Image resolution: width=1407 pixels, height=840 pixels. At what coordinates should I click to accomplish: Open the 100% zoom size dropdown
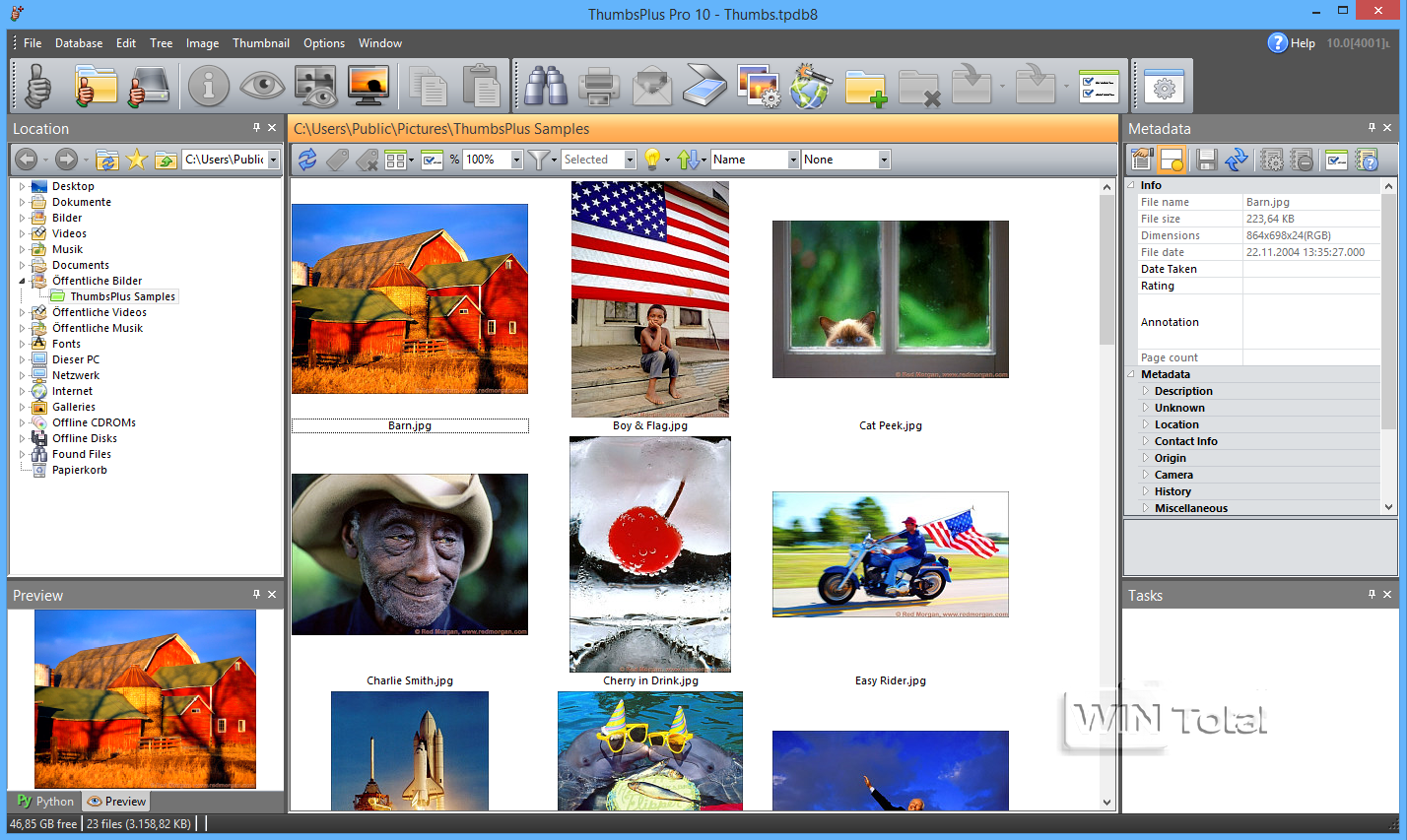pyautogui.click(x=516, y=160)
